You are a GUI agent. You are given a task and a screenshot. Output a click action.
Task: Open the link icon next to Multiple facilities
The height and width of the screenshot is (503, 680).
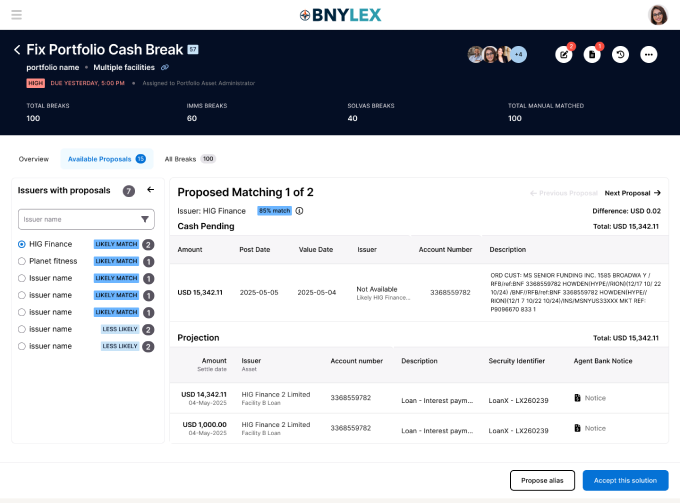[x=165, y=67]
